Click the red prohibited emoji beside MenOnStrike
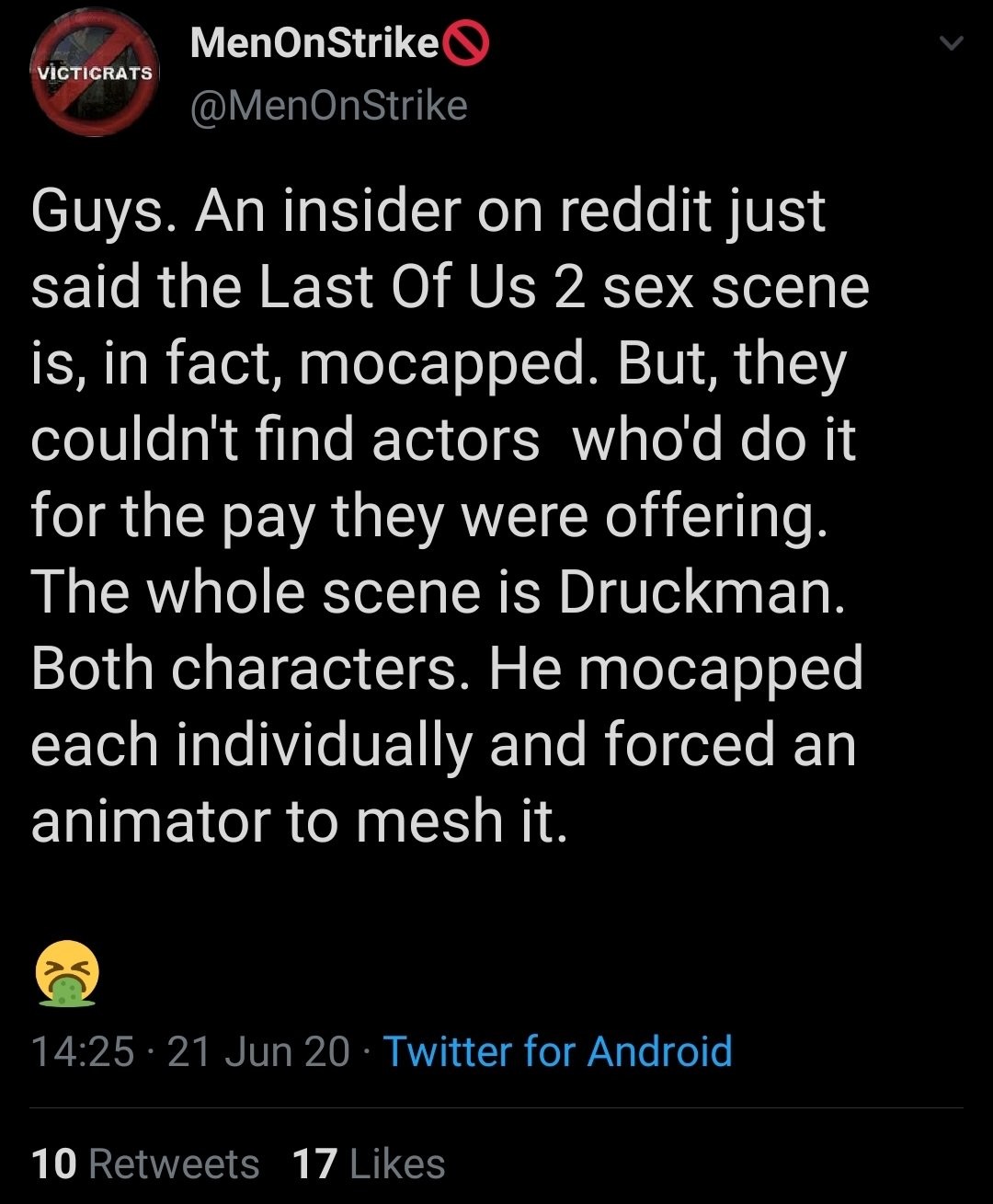Image resolution: width=993 pixels, height=1204 pixels. (467, 44)
